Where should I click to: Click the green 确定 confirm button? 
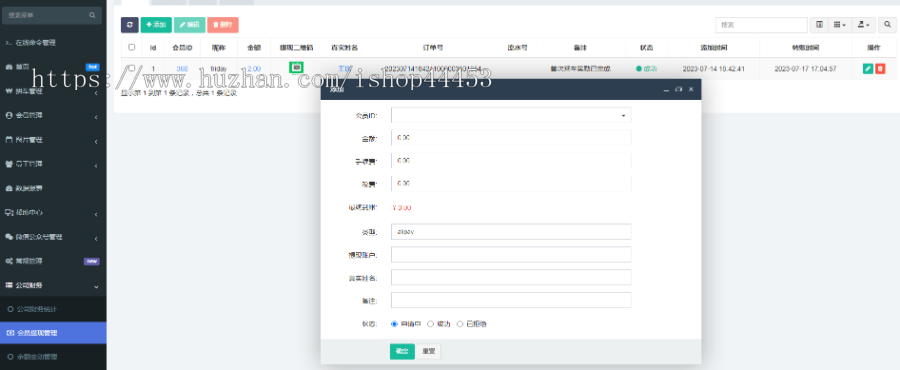point(402,352)
